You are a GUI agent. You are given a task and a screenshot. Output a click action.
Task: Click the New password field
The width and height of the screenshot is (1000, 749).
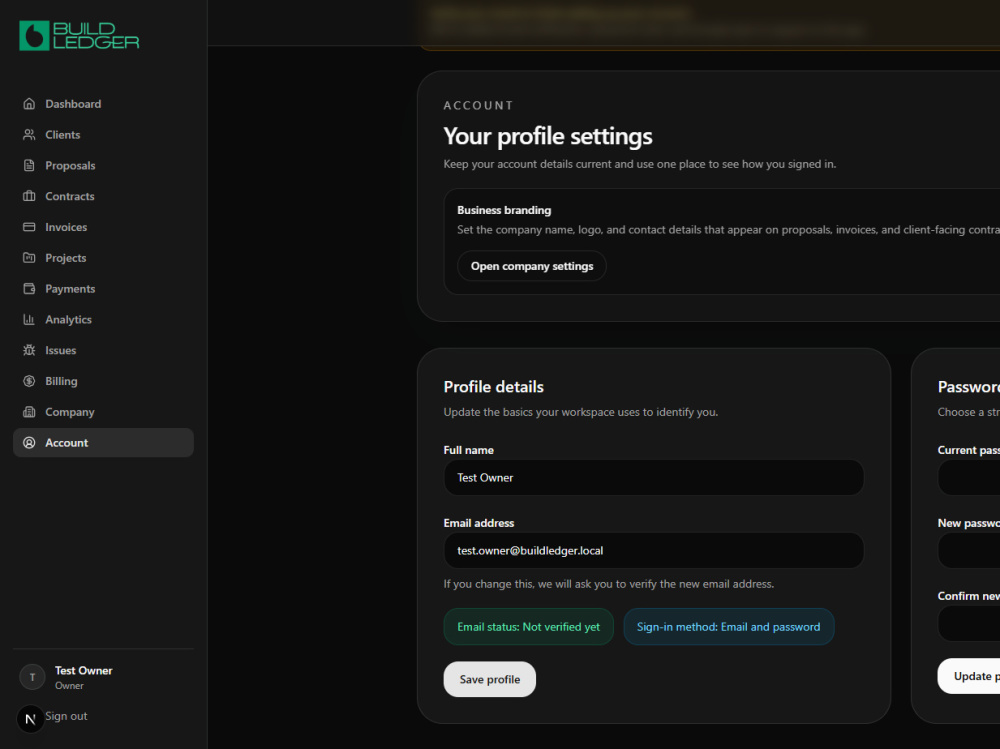tap(969, 550)
